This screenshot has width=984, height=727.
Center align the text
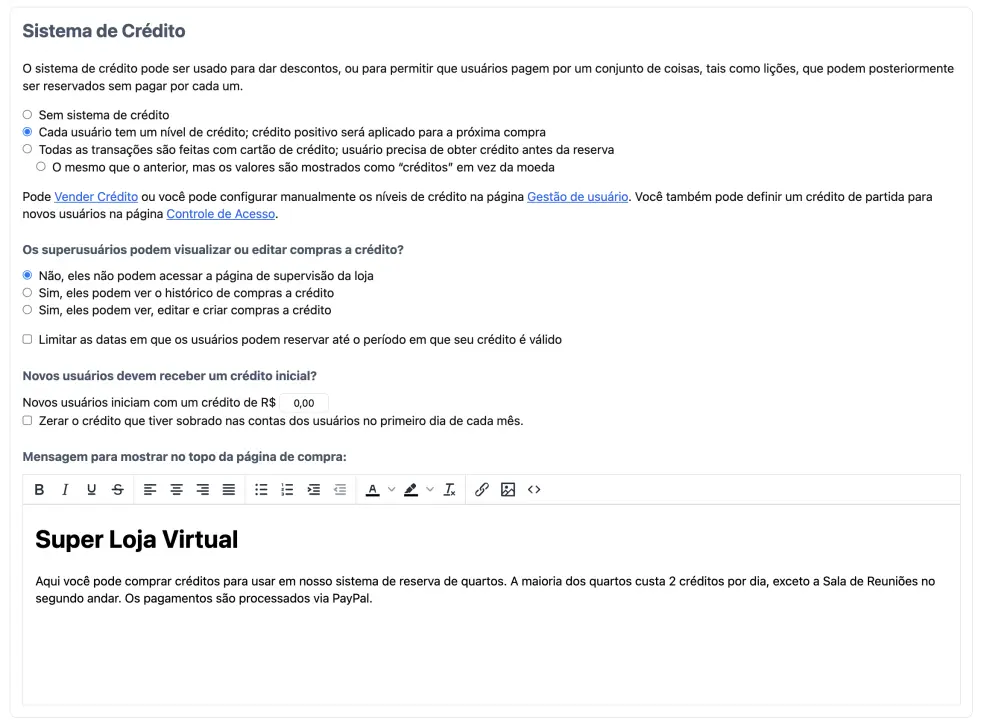[176, 490]
